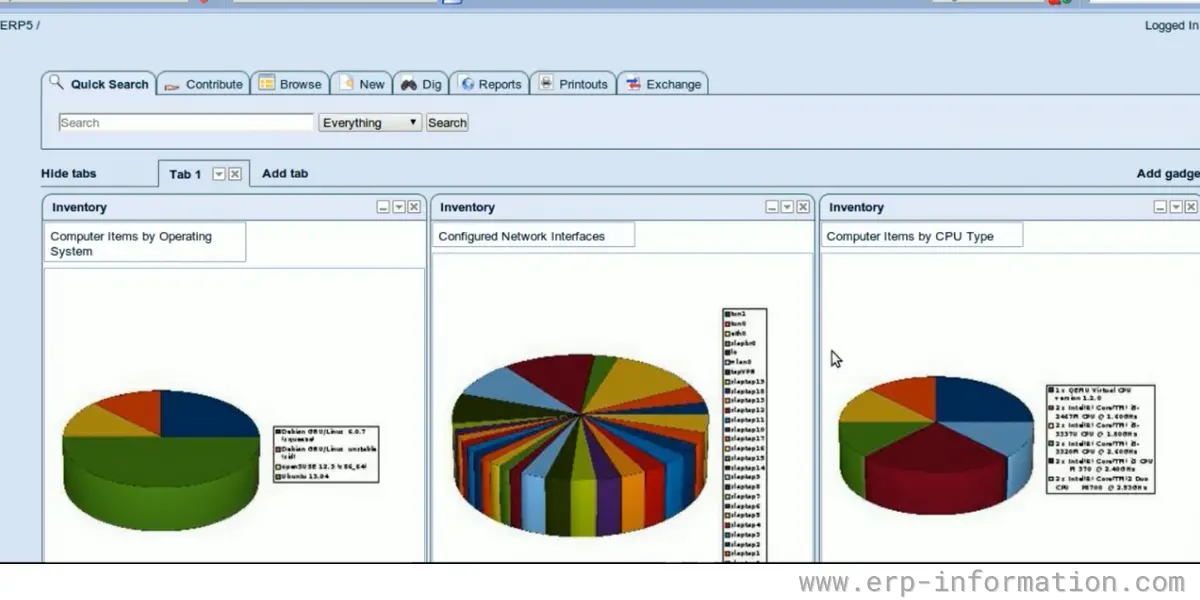The height and width of the screenshot is (600, 1200).
Task: Click the Add tab link
Action: pyautogui.click(x=285, y=173)
